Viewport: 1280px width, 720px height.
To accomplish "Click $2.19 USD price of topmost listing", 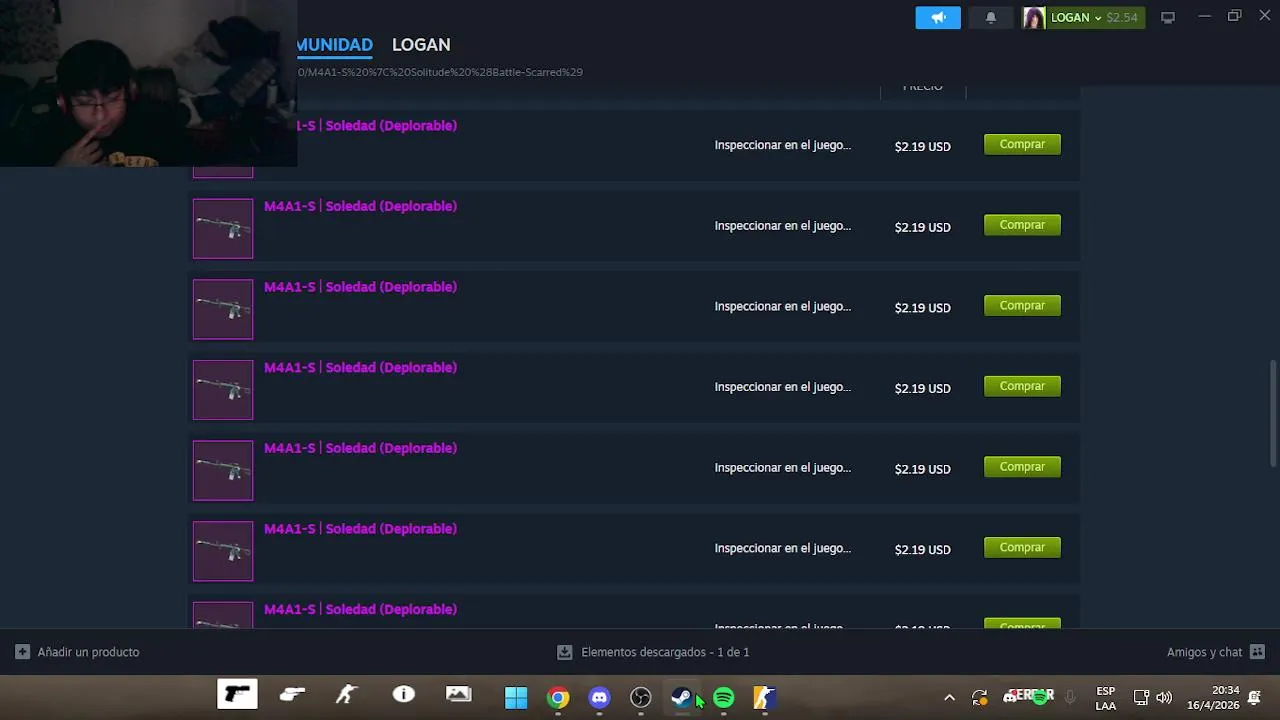I will pyautogui.click(x=922, y=146).
